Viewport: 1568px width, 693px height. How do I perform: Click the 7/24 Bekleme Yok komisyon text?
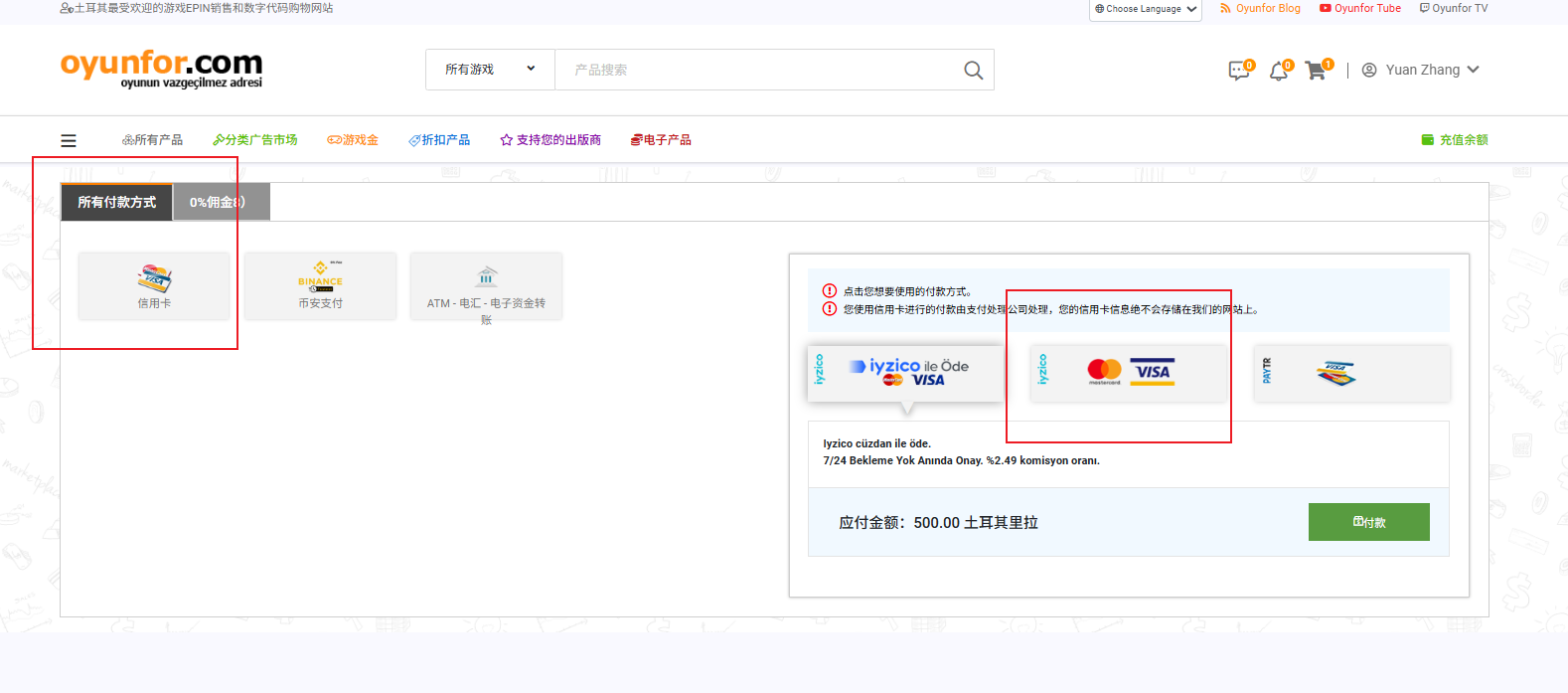pos(961,460)
